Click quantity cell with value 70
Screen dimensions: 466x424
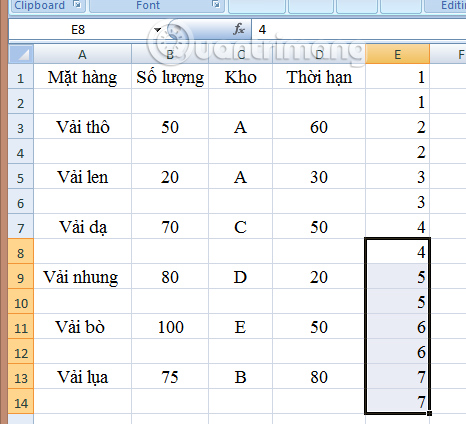click(x=170, y=226)
